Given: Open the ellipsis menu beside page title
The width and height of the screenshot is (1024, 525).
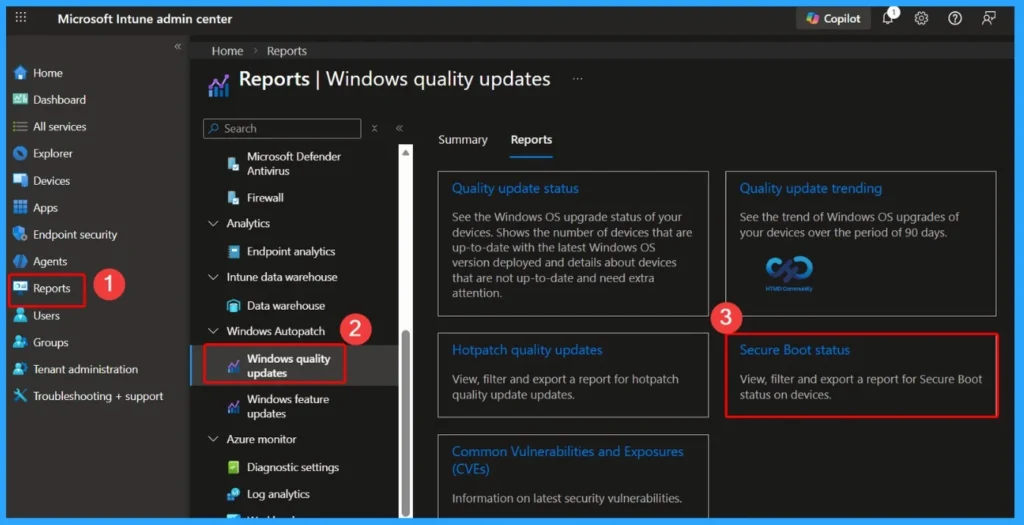Looking at the screenshot, I should [577, 79].
